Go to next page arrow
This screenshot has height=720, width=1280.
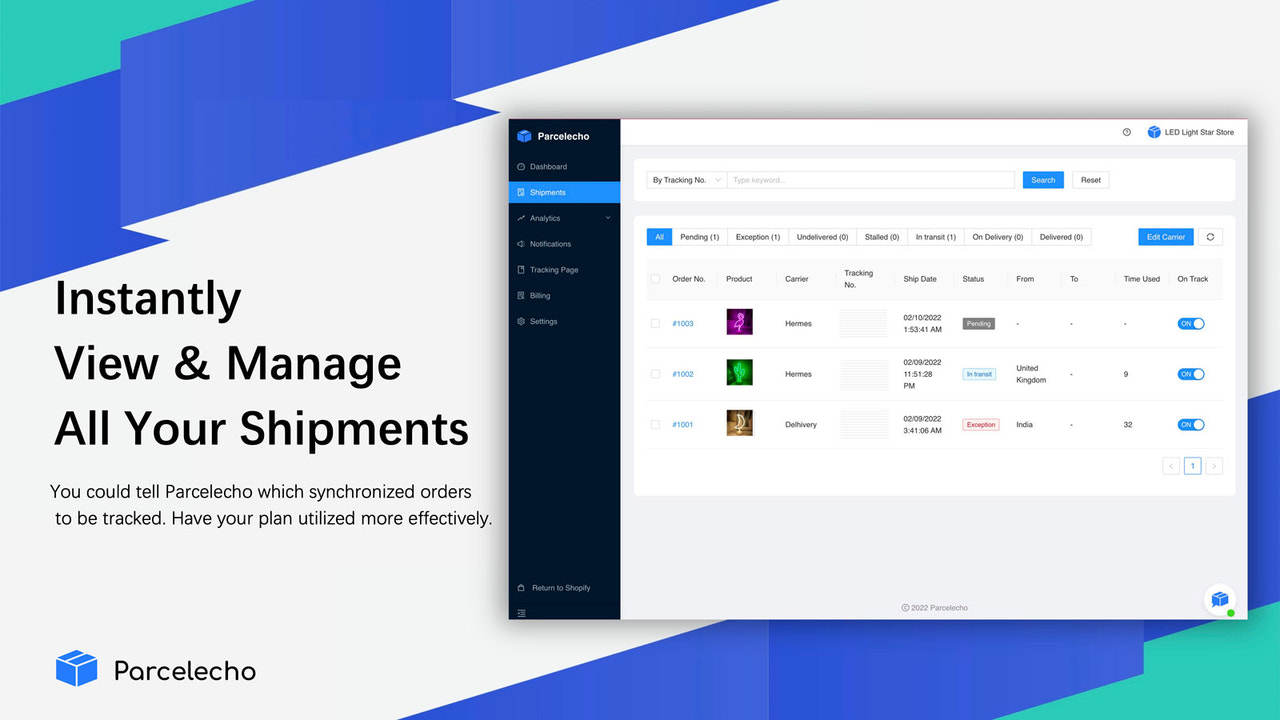click(x=1214, y=466)
